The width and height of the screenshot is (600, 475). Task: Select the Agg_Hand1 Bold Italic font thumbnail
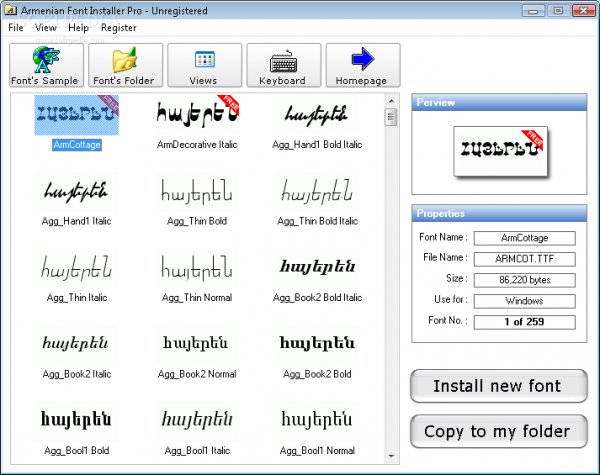point(317,114)
